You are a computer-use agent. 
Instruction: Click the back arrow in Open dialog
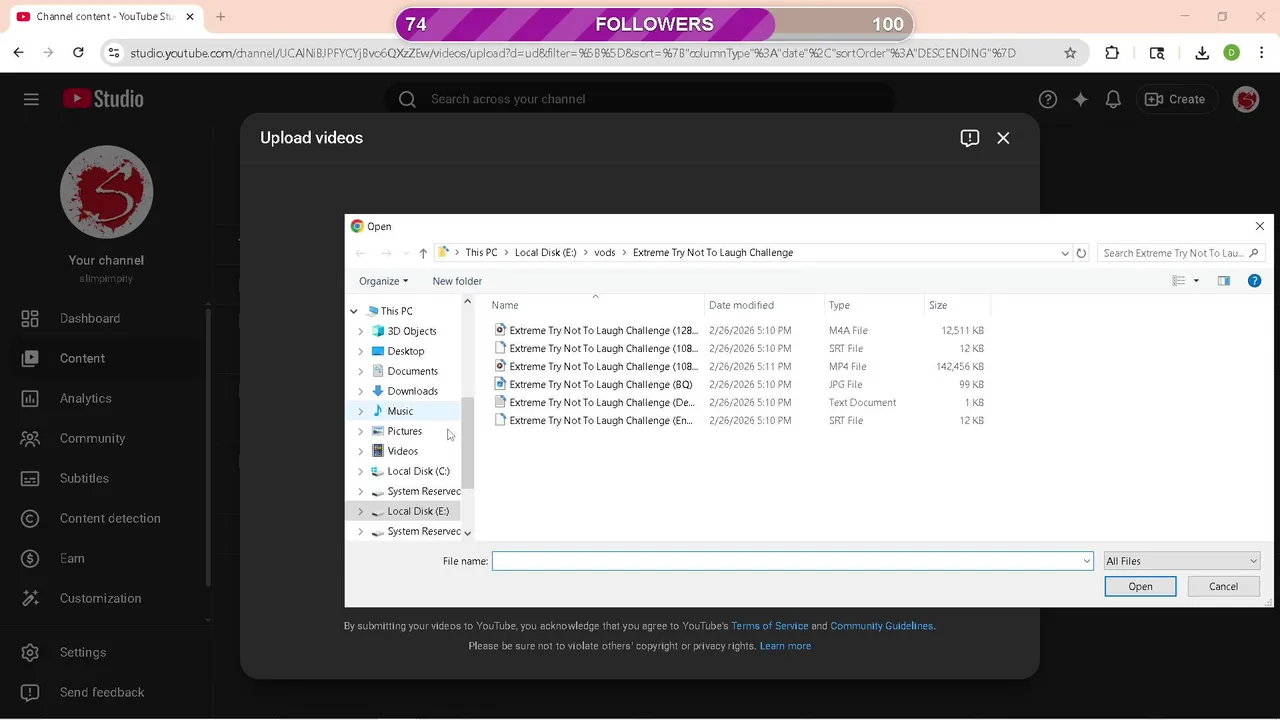[361, 253]
